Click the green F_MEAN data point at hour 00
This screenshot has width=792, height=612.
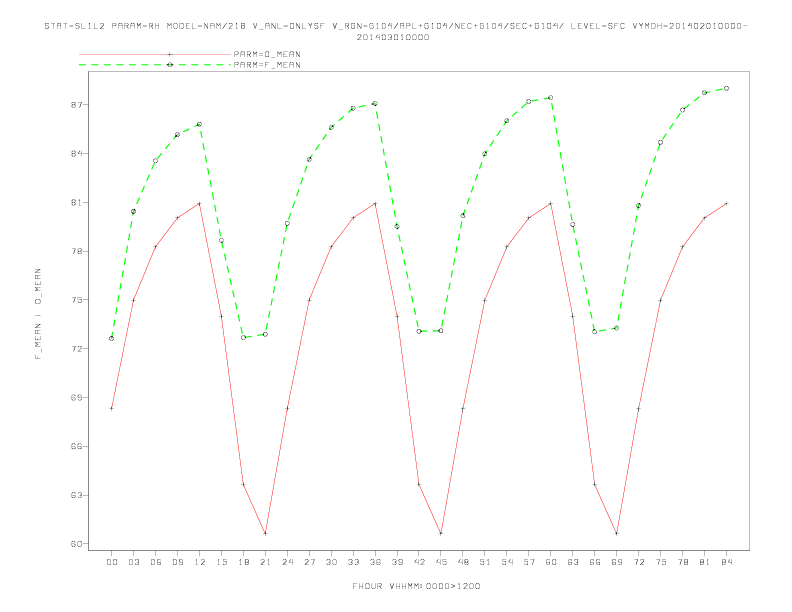[112, 338]
